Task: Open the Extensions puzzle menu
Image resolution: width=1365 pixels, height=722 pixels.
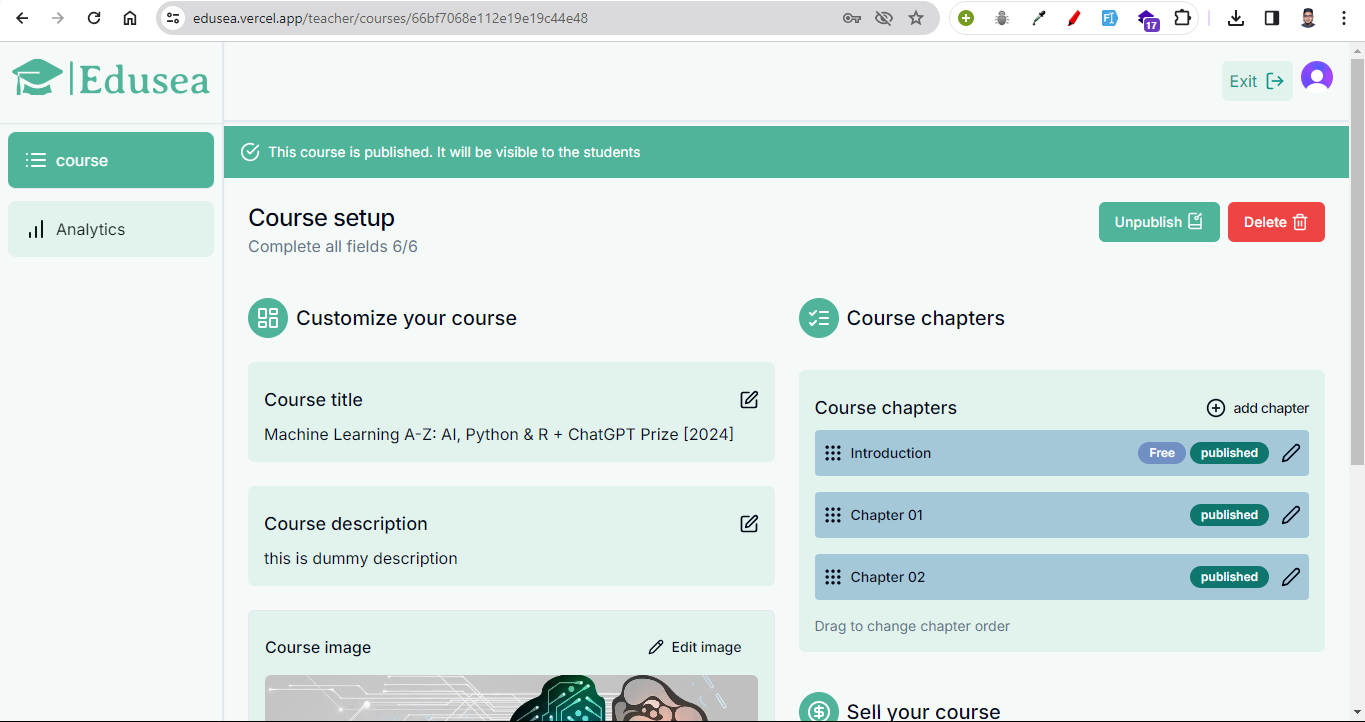Action: [x=1182, y=18]
